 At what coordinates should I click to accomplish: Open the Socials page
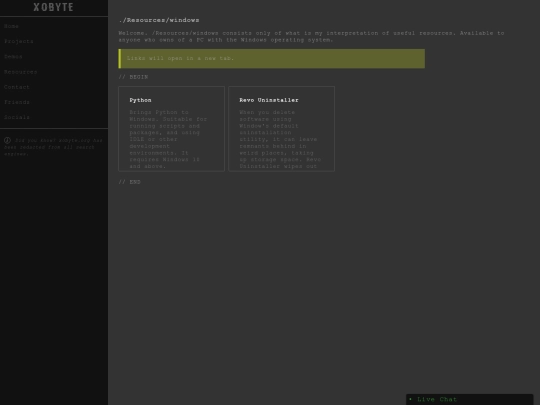coord(17,117)
